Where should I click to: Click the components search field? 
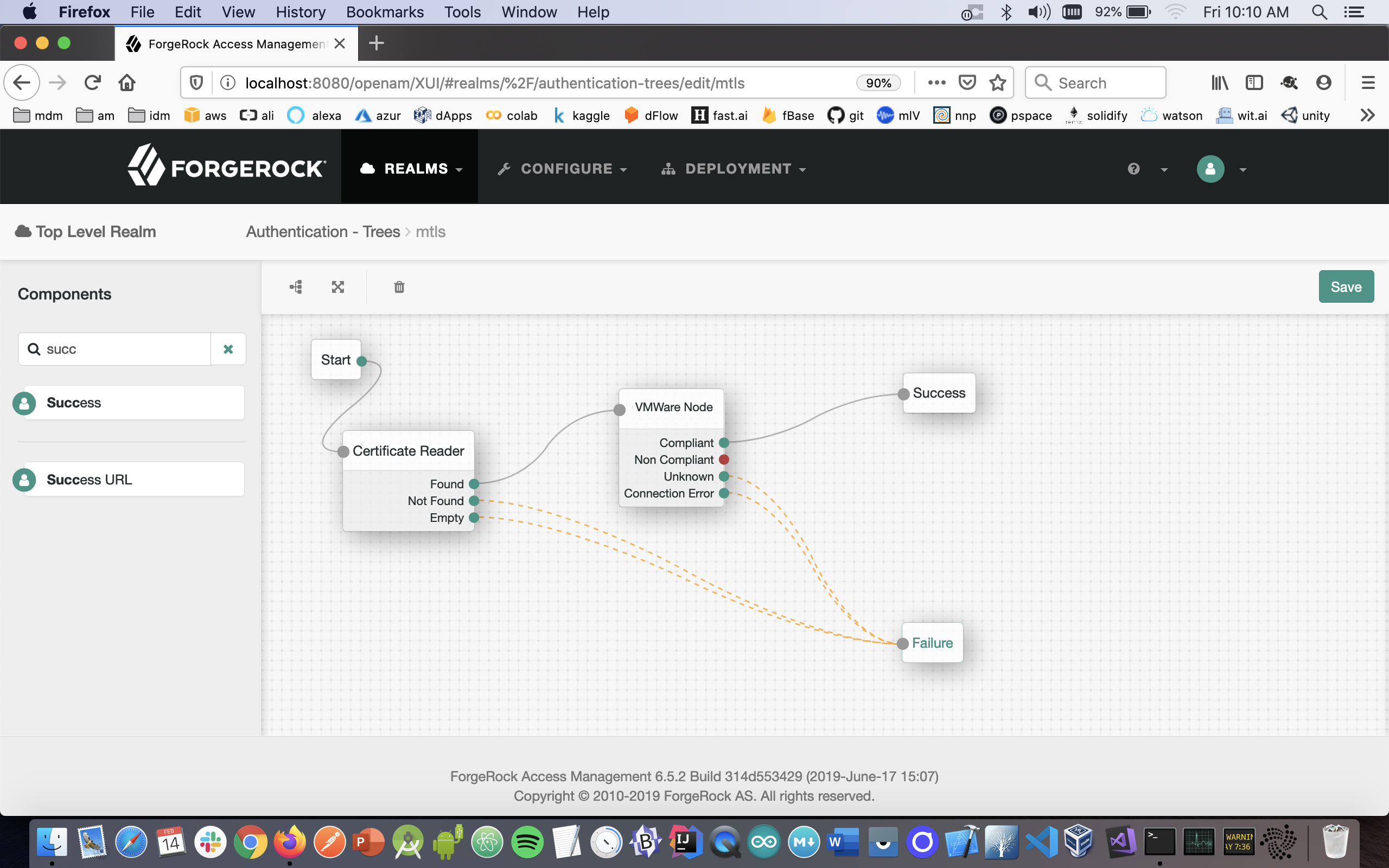[123, 349]
